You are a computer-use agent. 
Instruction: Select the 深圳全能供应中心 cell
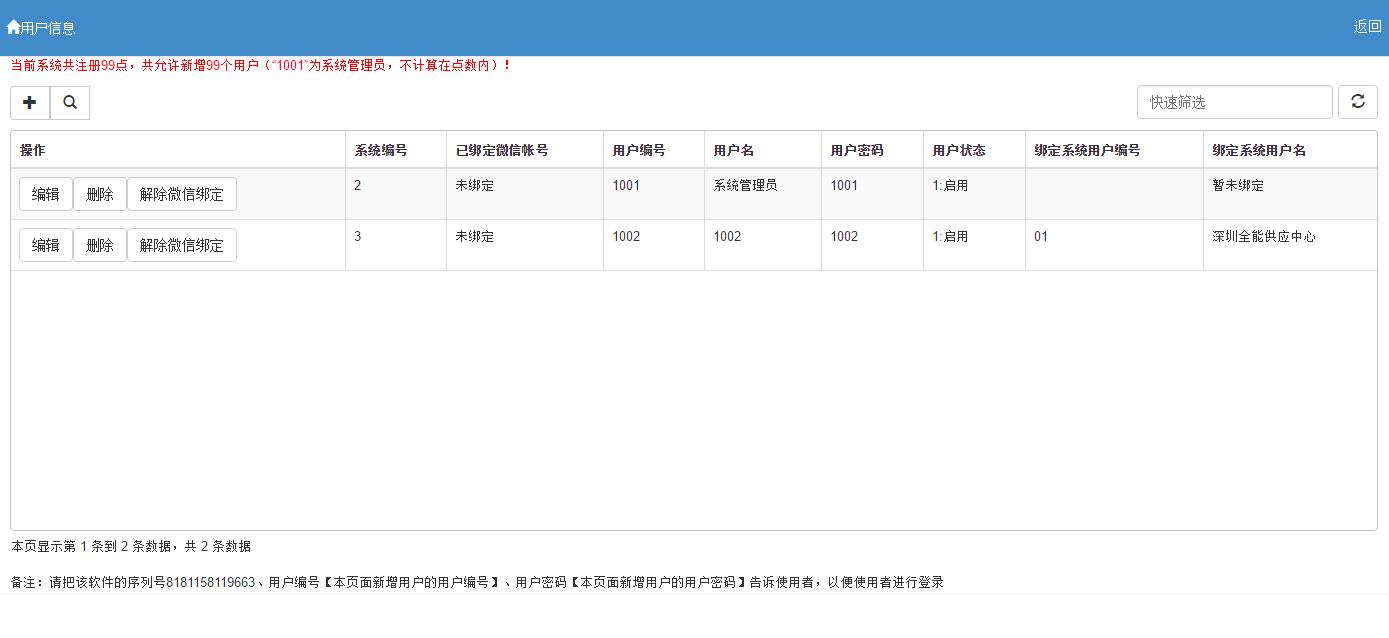(1264, 237)
